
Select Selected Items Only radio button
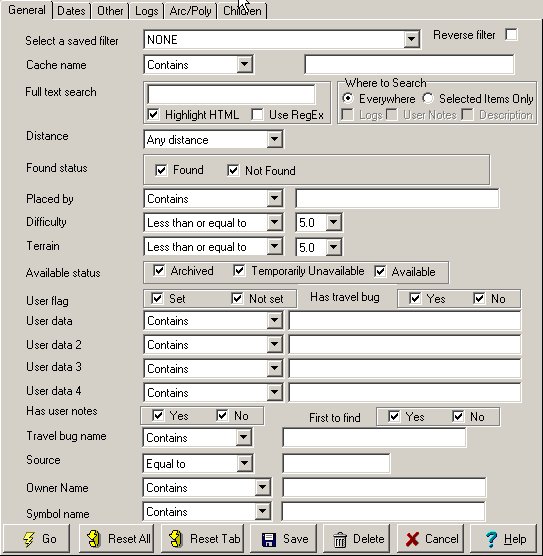428,98
